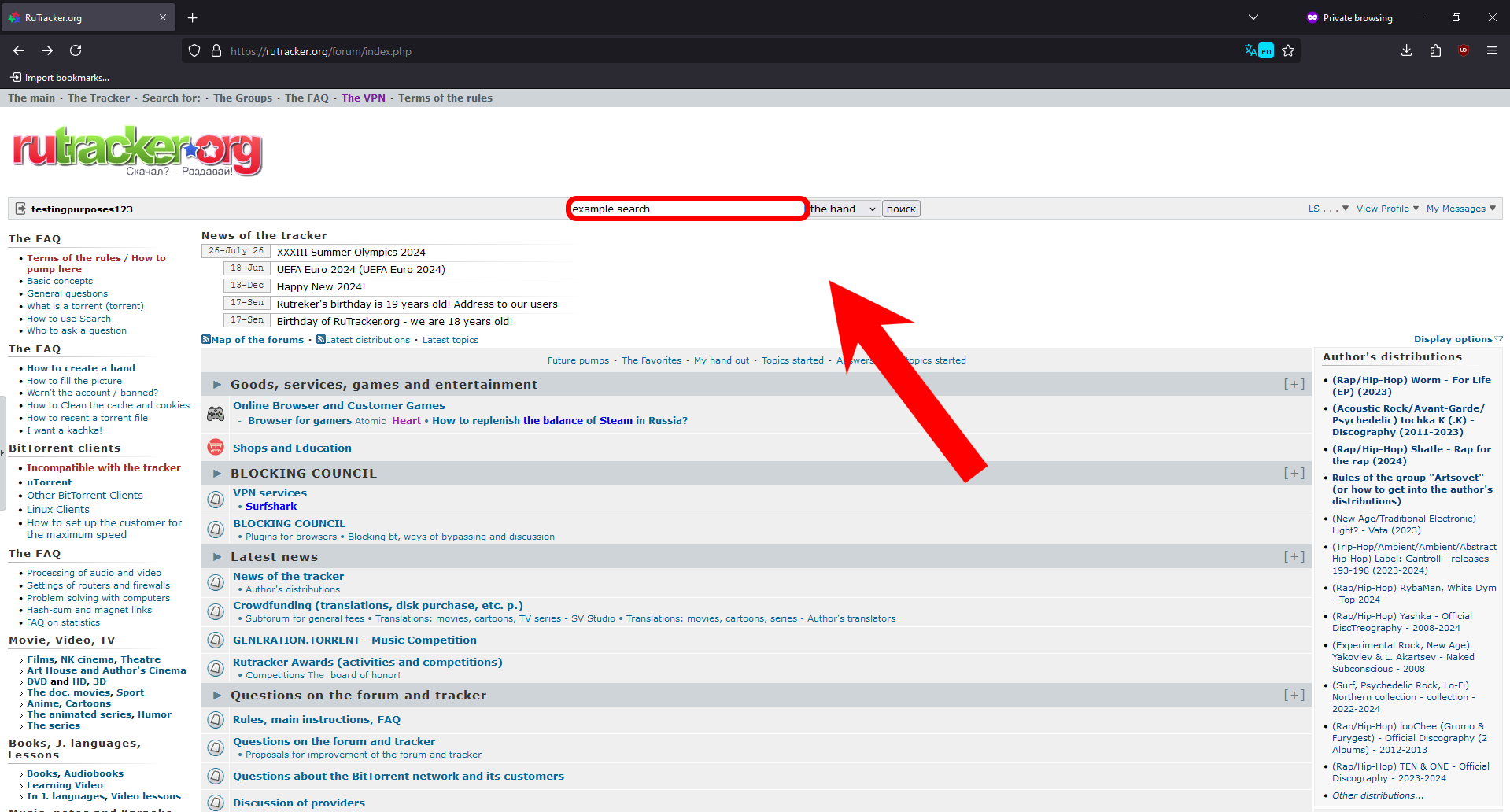Toggle the [+] on Questions on the forum category

1294,695
